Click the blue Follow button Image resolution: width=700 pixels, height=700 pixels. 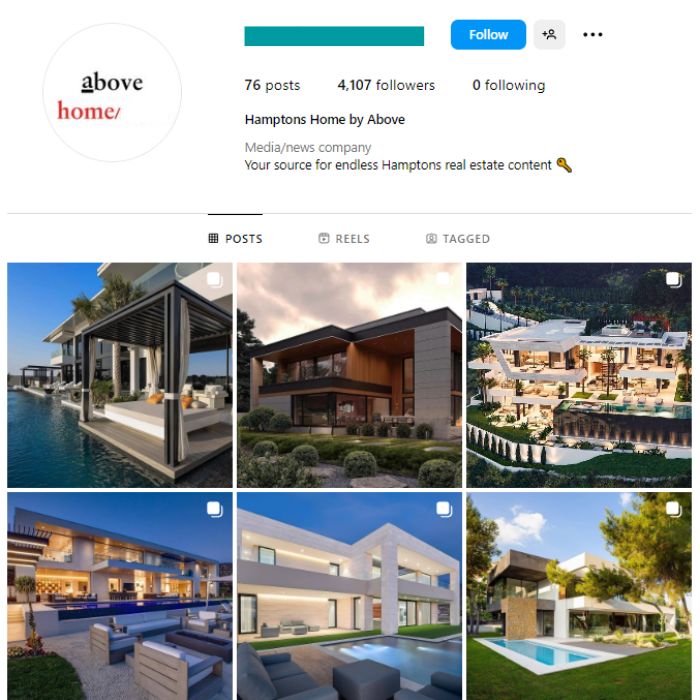(x=488, y=34)
